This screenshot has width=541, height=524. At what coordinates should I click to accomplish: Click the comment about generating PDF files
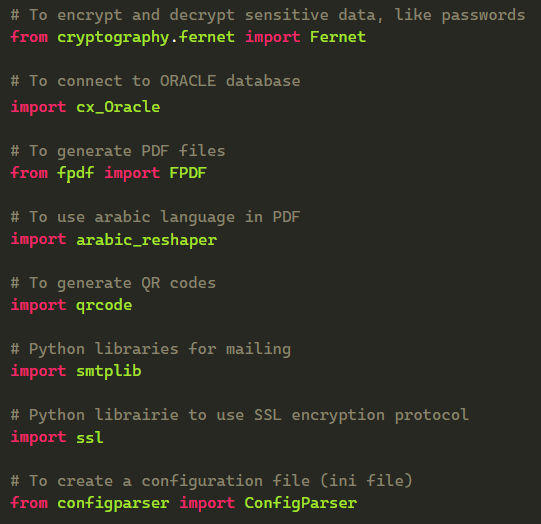pyautogui.click(x=118, y=151)
